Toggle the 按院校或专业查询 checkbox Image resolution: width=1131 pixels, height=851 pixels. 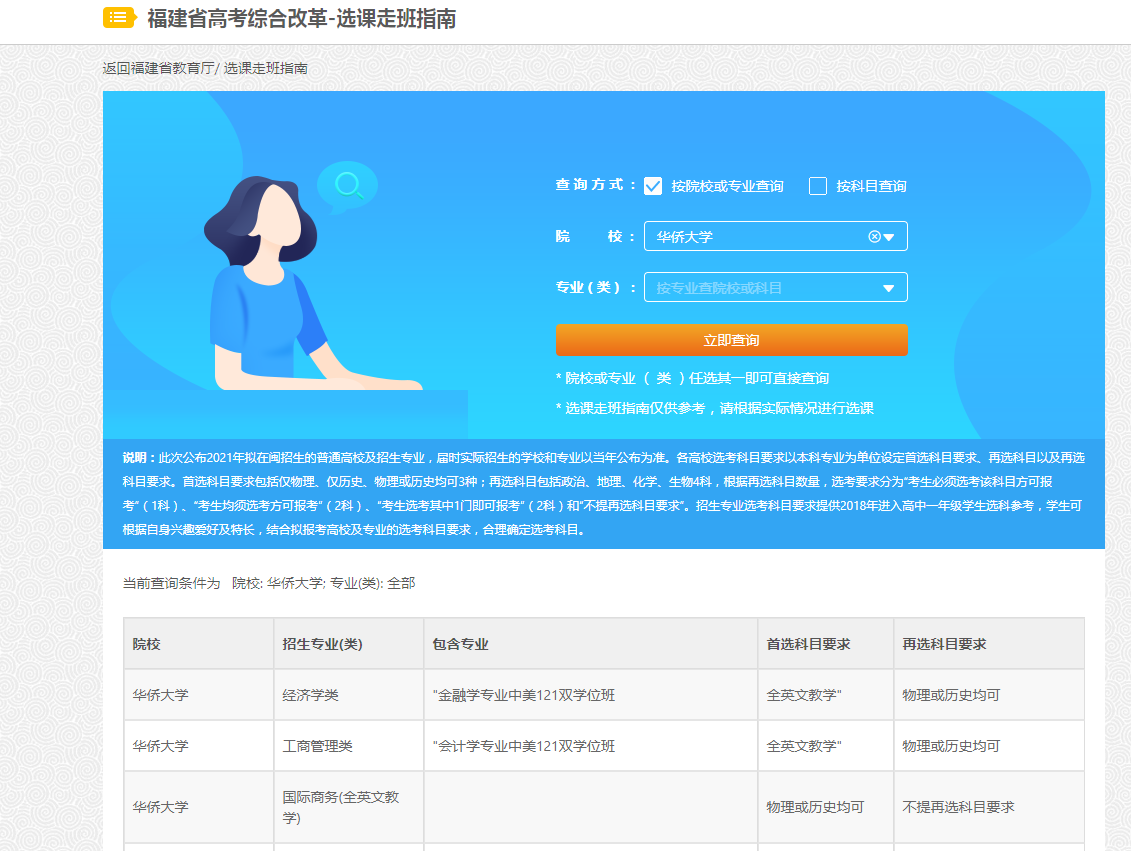coord(653,186)
